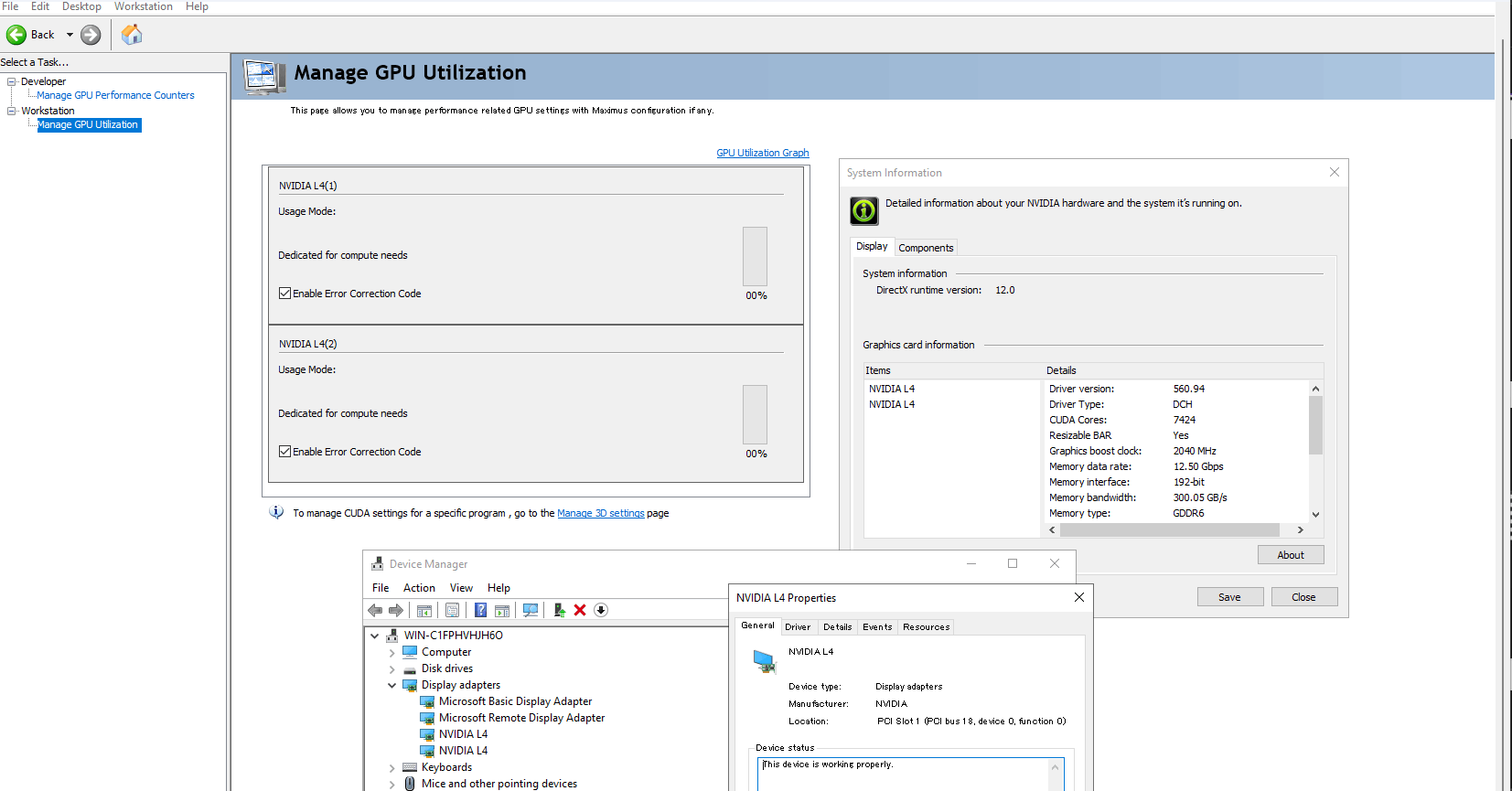The height and width of the screenshot is (791, 1512).
Task: Open the Resources tab in NVIDIA L4 Properties
Action: point(926,627)
